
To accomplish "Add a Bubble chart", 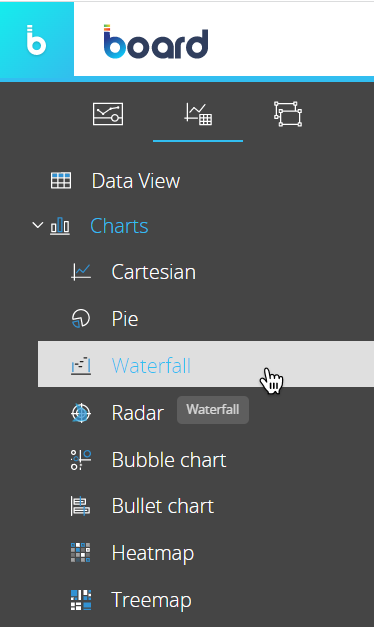I will click(169, 460).
